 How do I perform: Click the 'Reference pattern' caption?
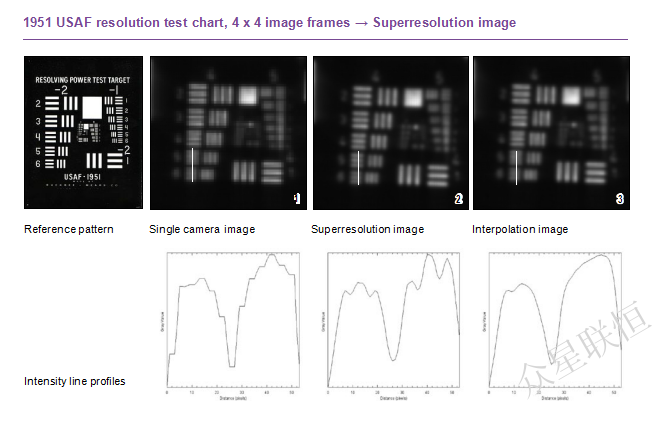68,230
